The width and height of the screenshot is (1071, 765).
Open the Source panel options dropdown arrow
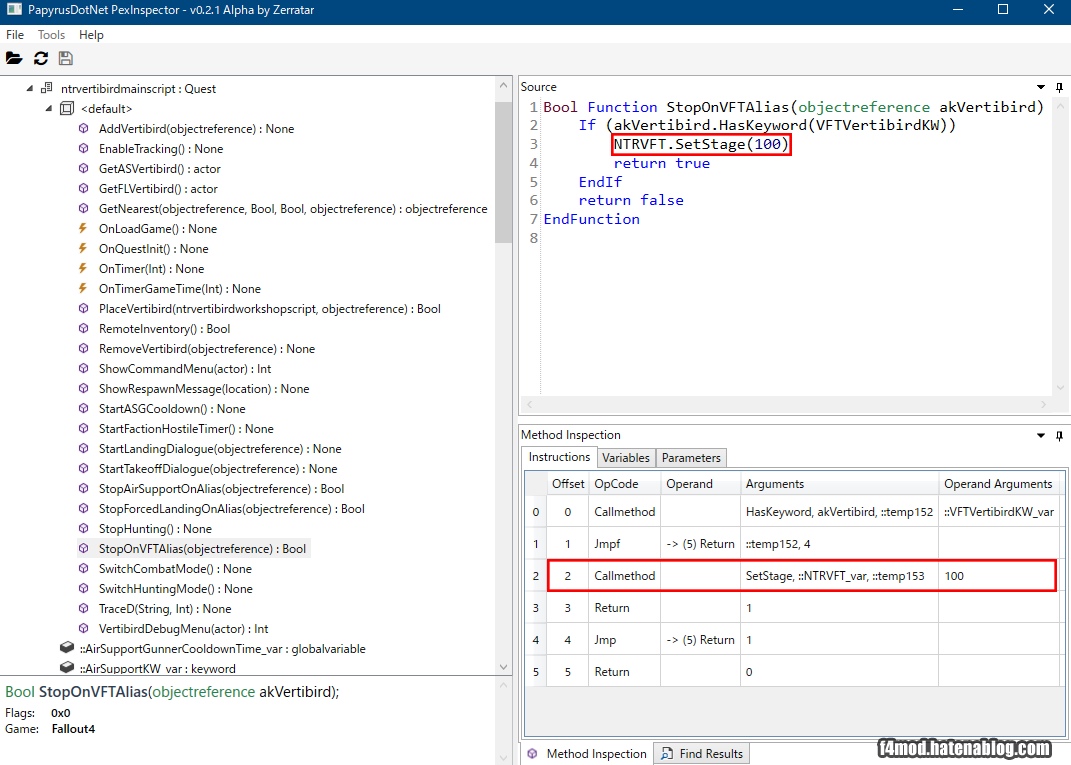tap(1040, 87)
